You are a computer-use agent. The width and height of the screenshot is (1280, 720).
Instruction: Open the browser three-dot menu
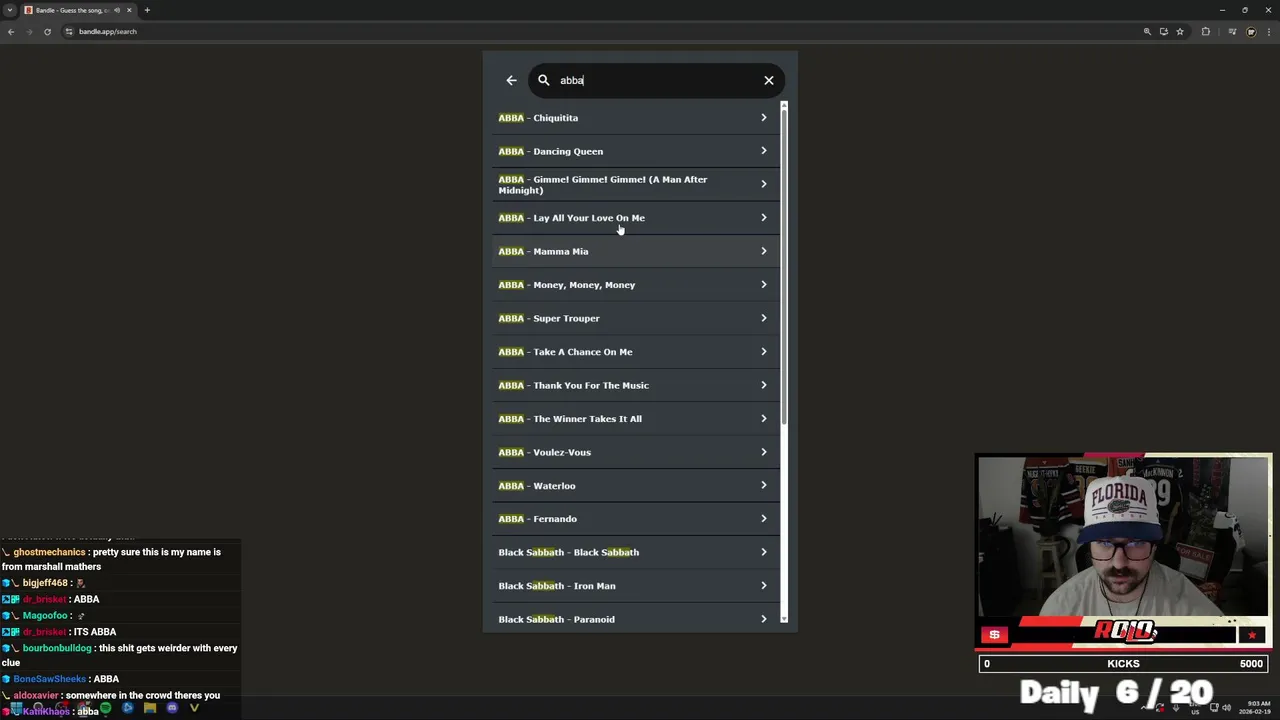click(x=1269, y=32)
